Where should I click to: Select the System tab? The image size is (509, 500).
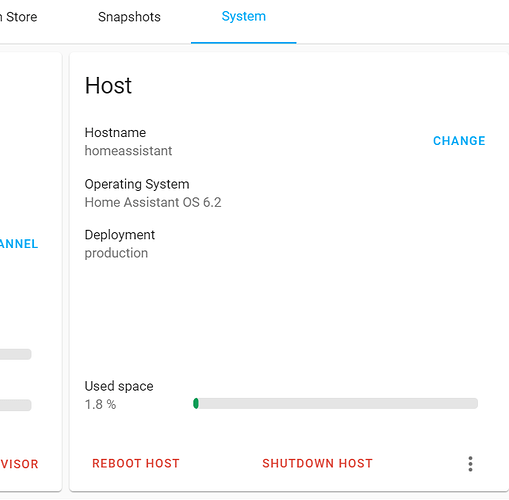[x=244, y=17]
